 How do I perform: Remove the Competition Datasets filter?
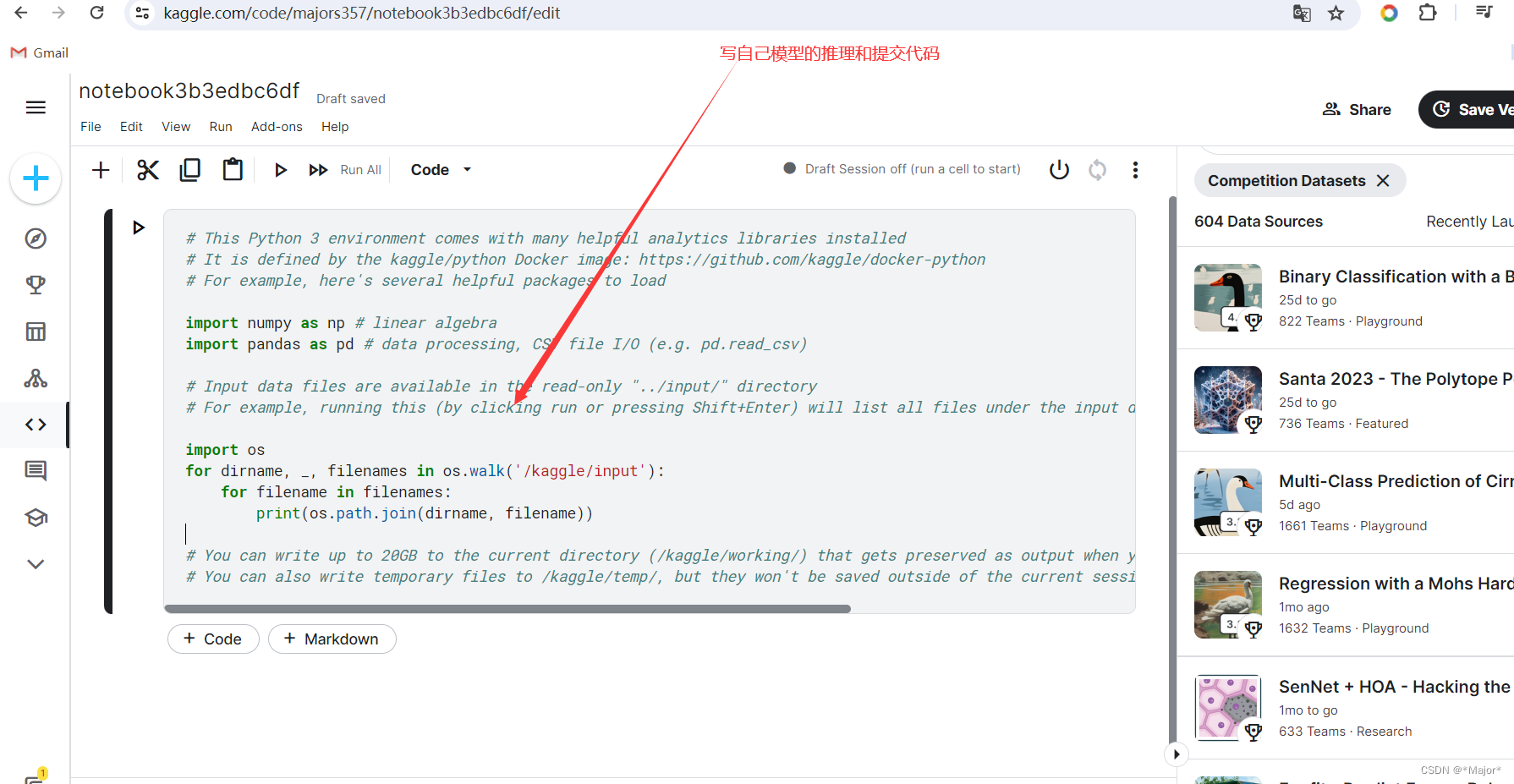1383,180
